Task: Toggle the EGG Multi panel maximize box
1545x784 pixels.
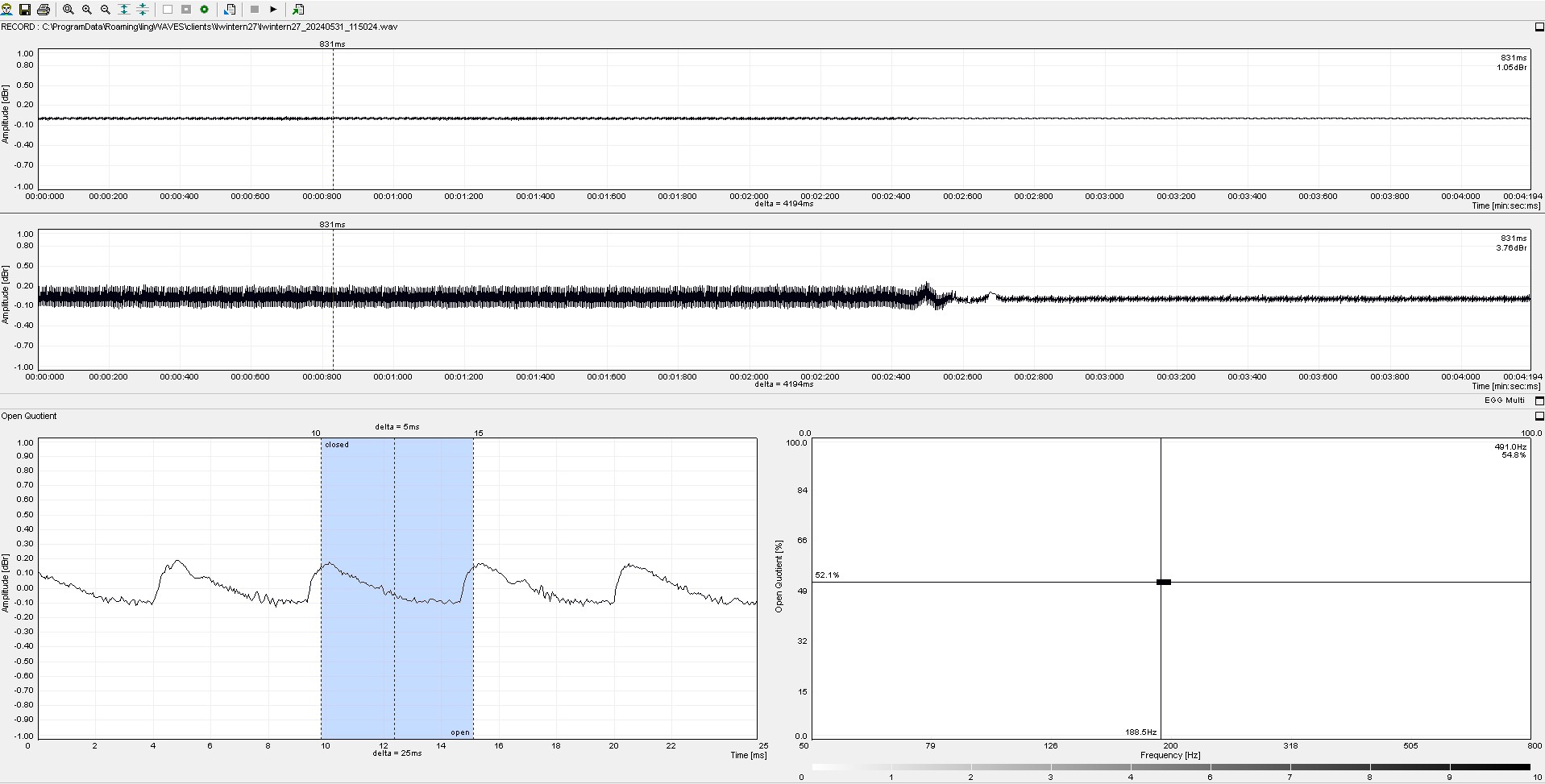Action: pyautogui.click(x=1539, y=400)
